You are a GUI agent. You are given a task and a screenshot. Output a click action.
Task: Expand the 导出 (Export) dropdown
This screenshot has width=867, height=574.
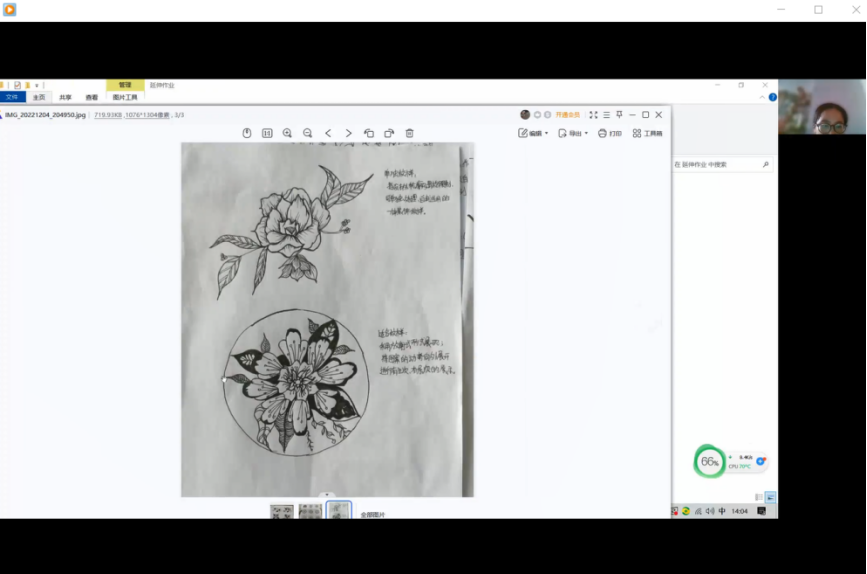pyautogui.click(x=573, y=133)
